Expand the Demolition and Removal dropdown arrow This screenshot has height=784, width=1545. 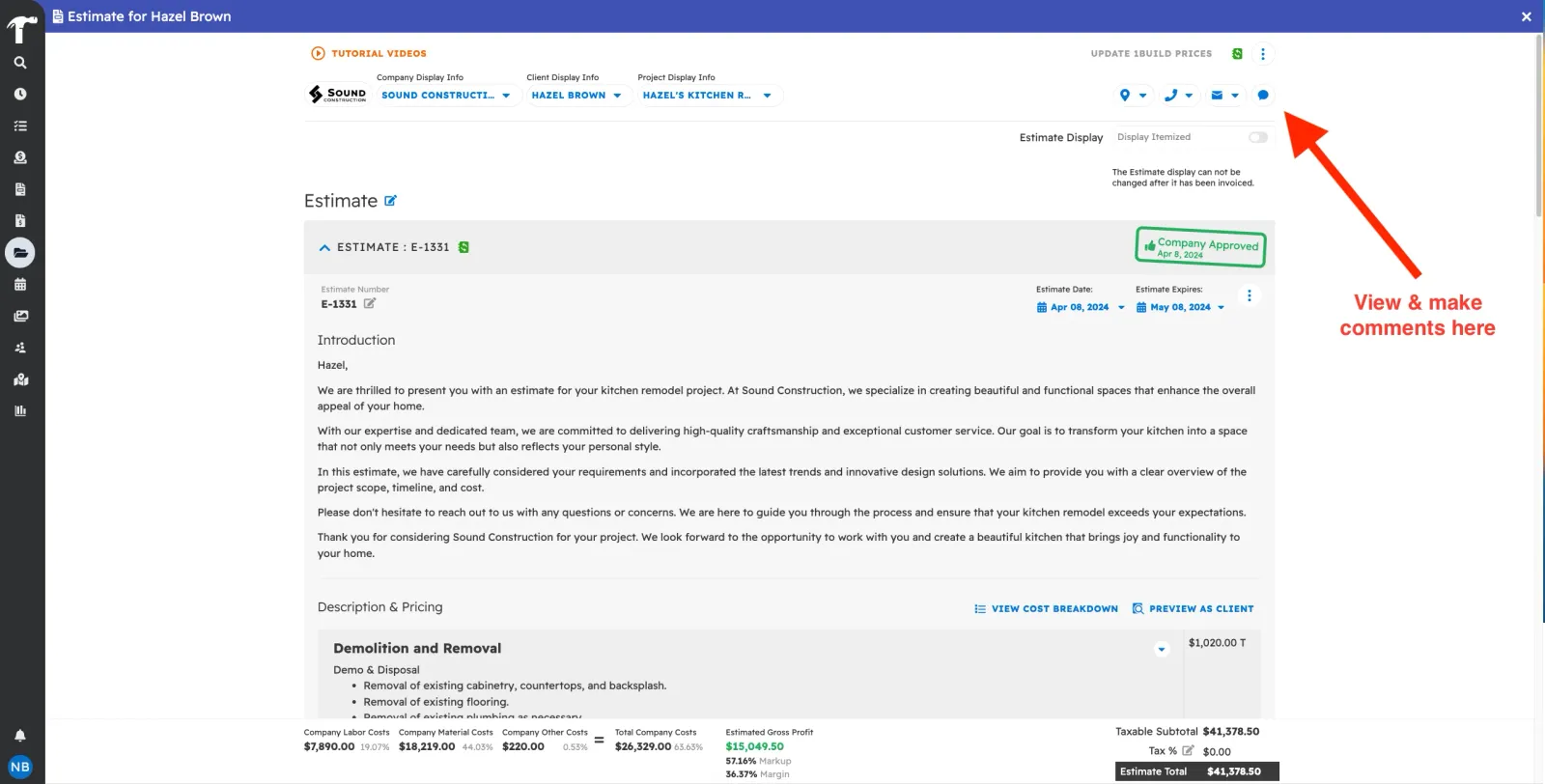[1162, 650]
